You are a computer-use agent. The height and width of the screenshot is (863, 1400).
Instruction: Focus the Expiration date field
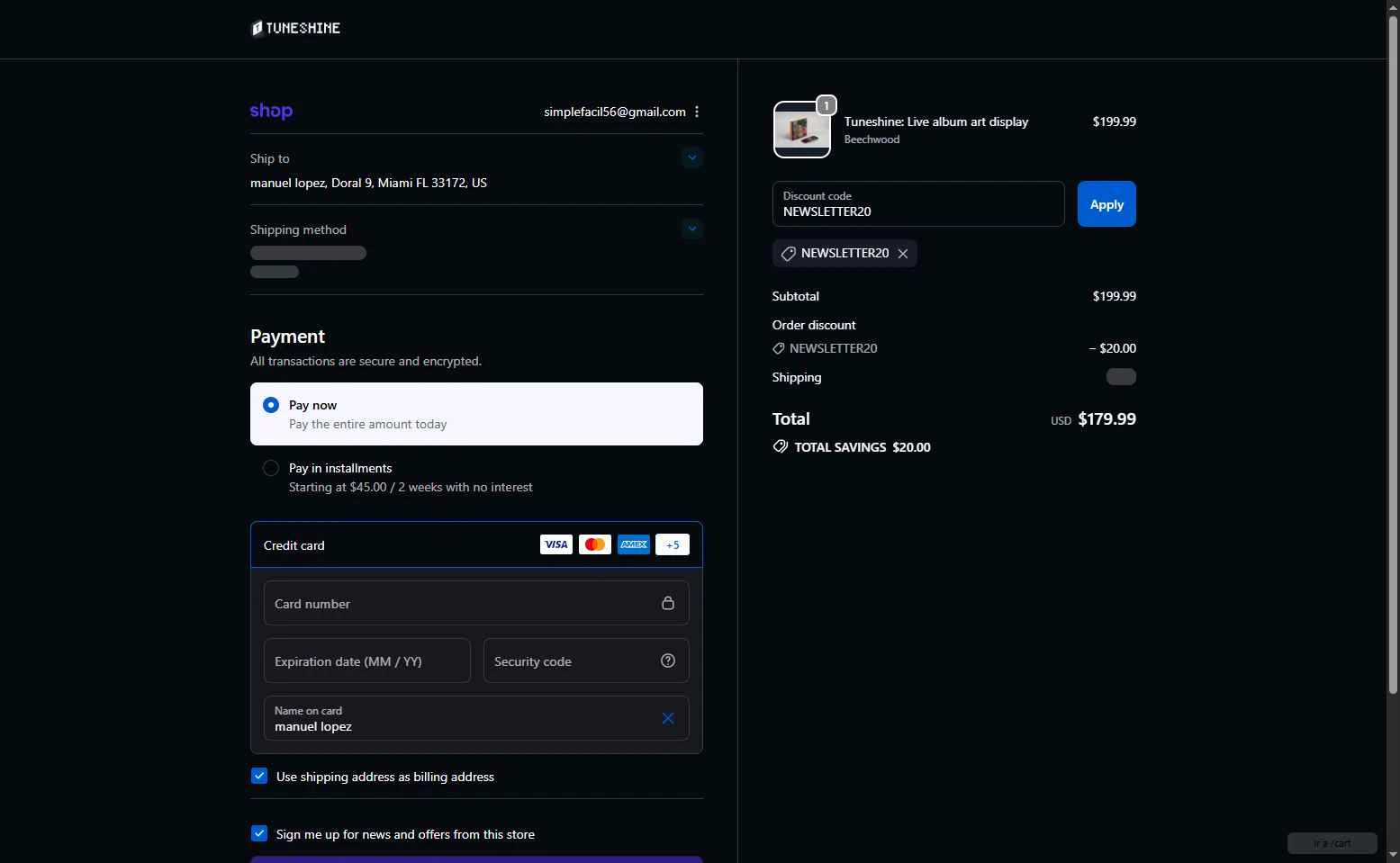click(x=367, y=661)
